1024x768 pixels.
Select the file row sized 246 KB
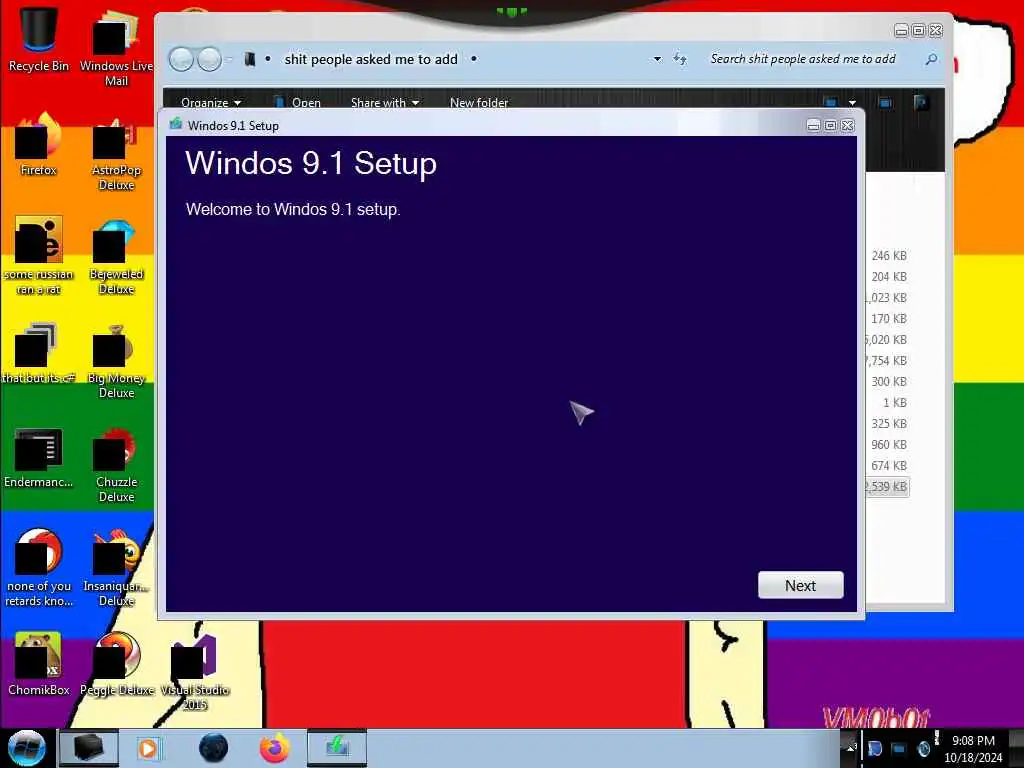coord(889,255)
